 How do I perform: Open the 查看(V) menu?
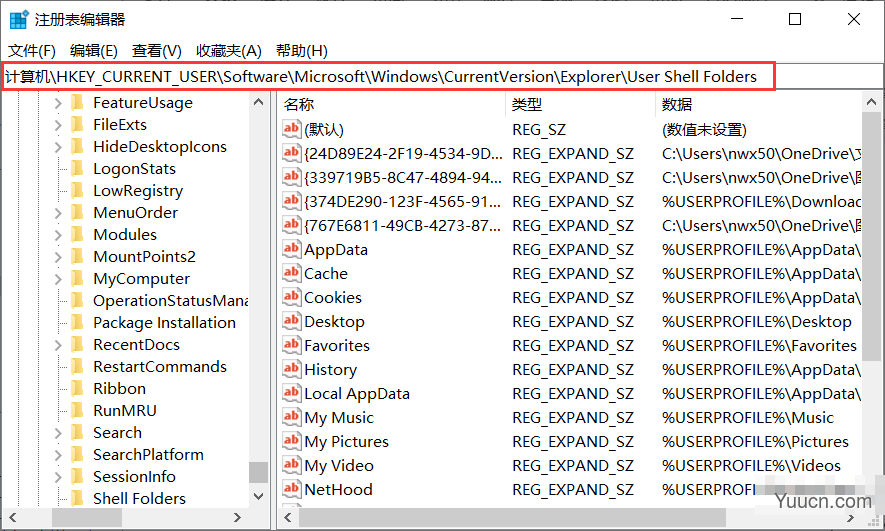coord(157,51)
